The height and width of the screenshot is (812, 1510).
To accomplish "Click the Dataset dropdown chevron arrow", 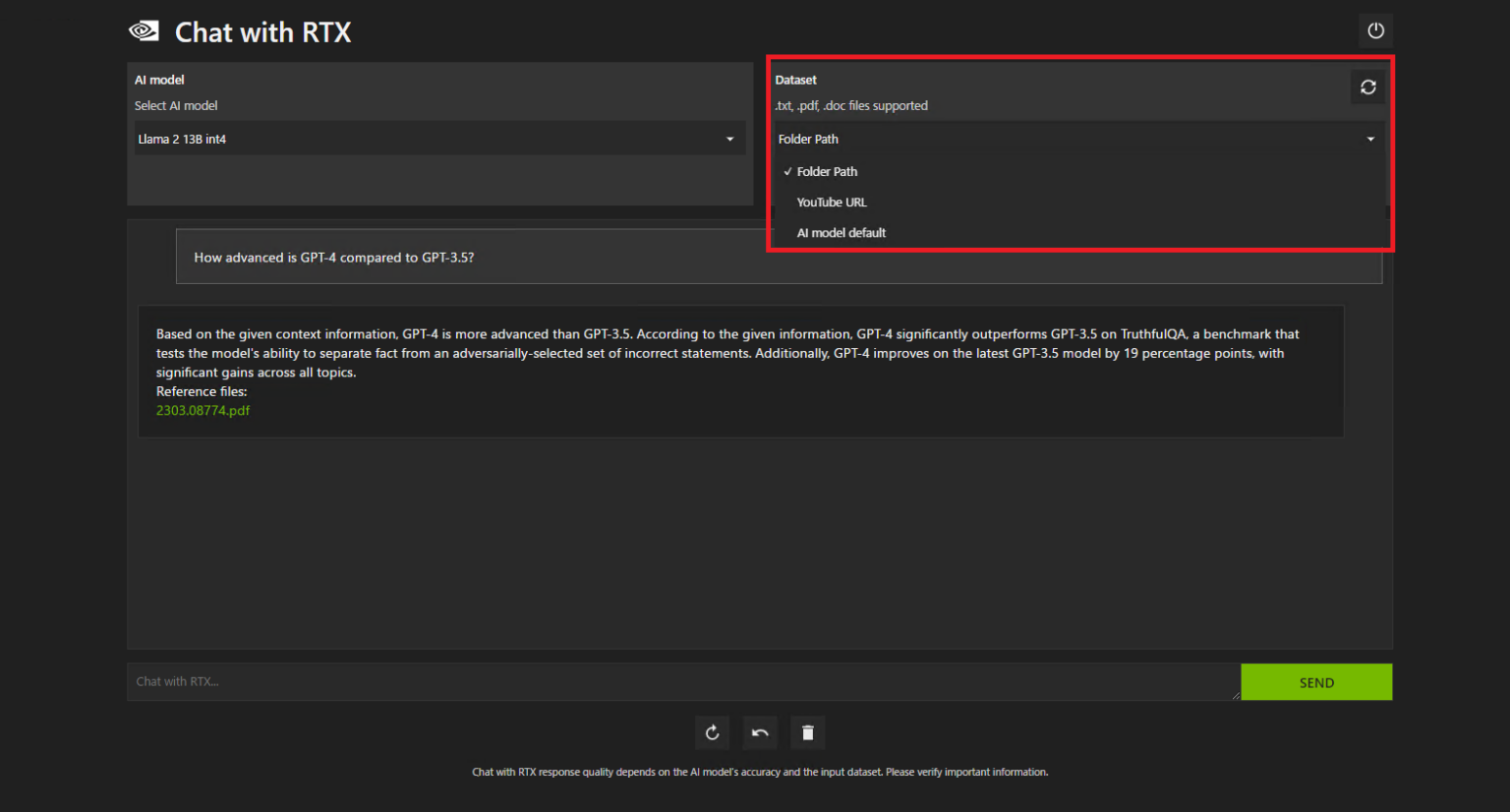I will (x=1370, y=139).
